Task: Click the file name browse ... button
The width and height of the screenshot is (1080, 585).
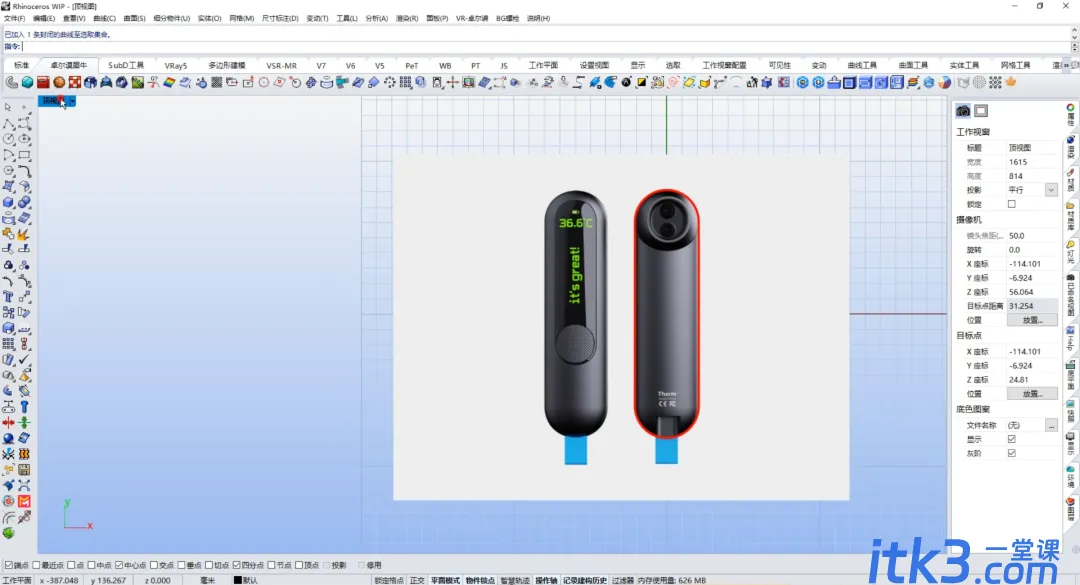Action: click(x=1051, y=426)
